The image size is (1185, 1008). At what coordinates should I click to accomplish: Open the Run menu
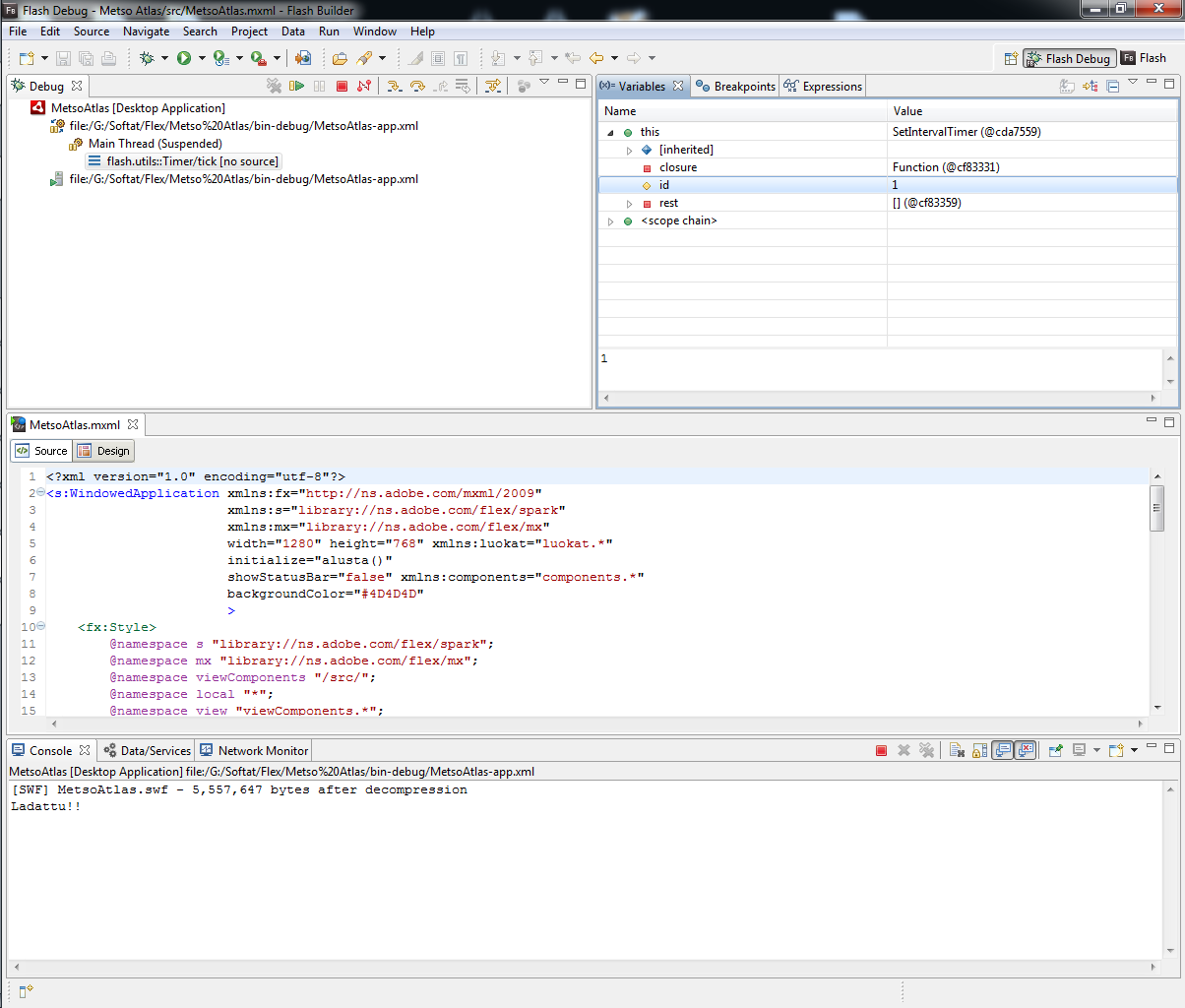point(329,31)
